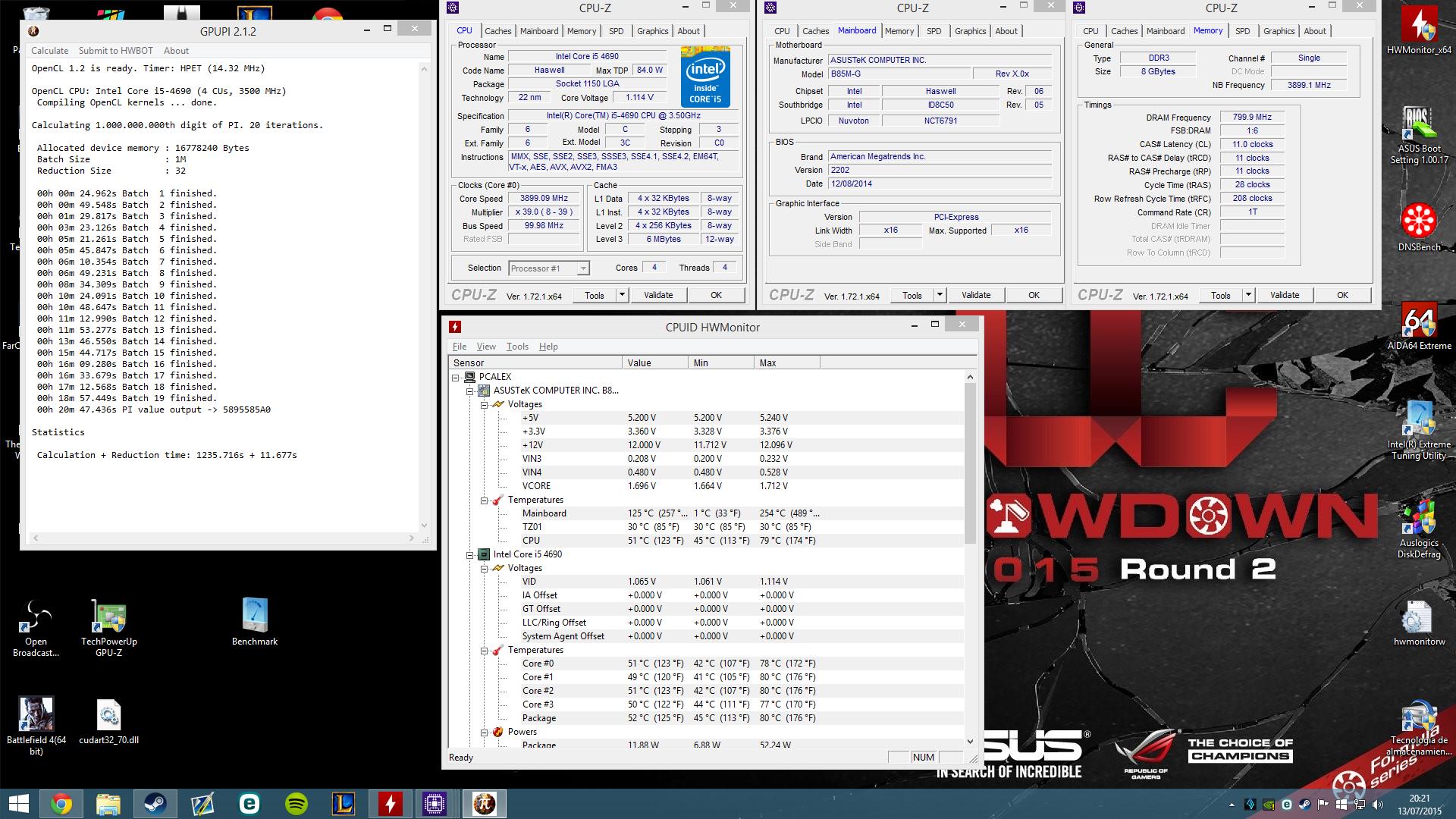Screen dimensions: 1456x819
Task: Open DNSBench desktop icon
Action: pyautogui.click(x=1418, y=227)
